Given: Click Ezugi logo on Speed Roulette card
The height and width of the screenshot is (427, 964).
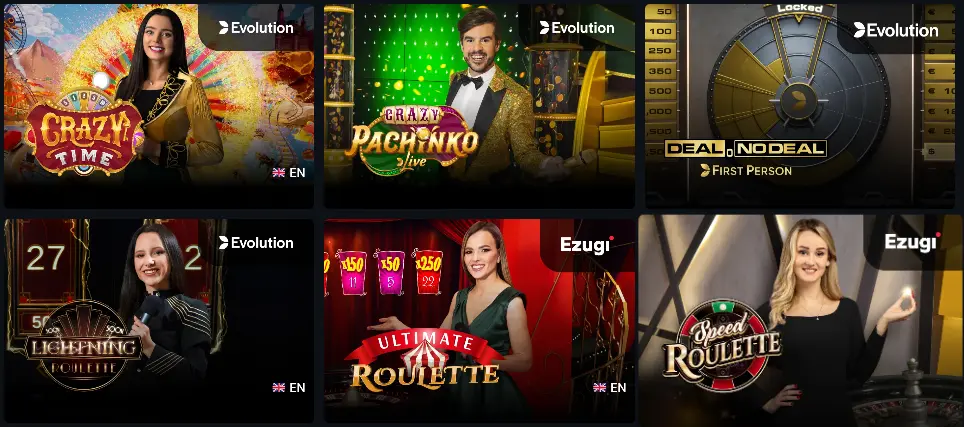Looking at the screenshot, I should tap(912, 241).
